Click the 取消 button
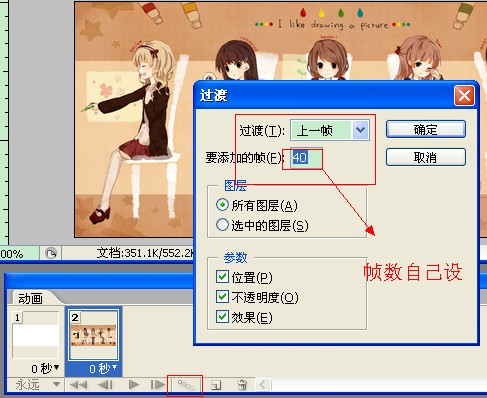This screenshot has width=487, height=398. point(426,157)
